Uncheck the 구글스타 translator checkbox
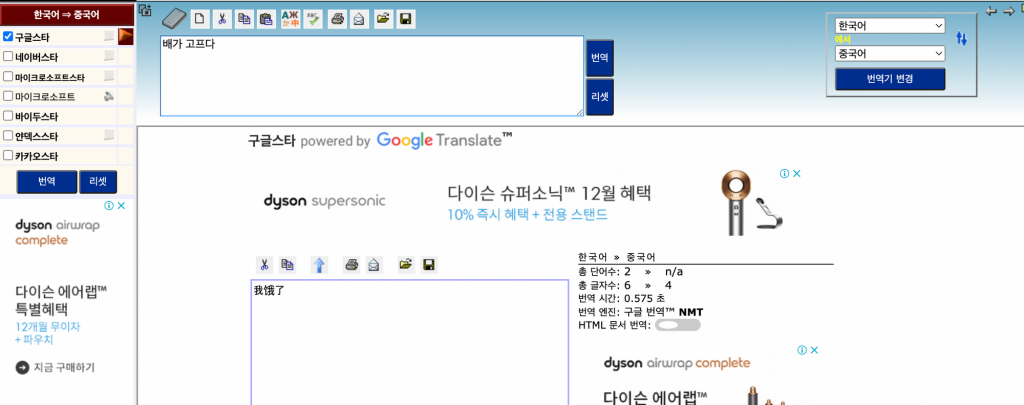Viewport: 1024px width, 405px height. click(8, 37)
